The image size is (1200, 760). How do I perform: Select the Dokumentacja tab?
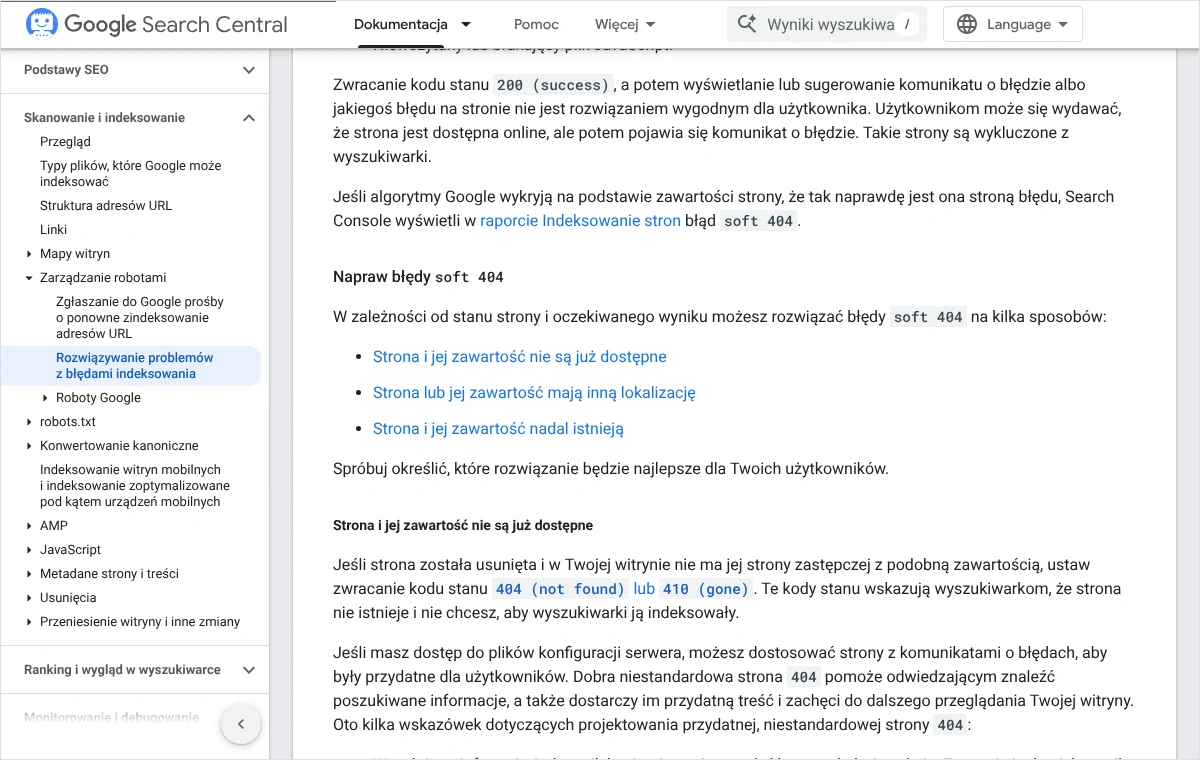click(401, 25)
